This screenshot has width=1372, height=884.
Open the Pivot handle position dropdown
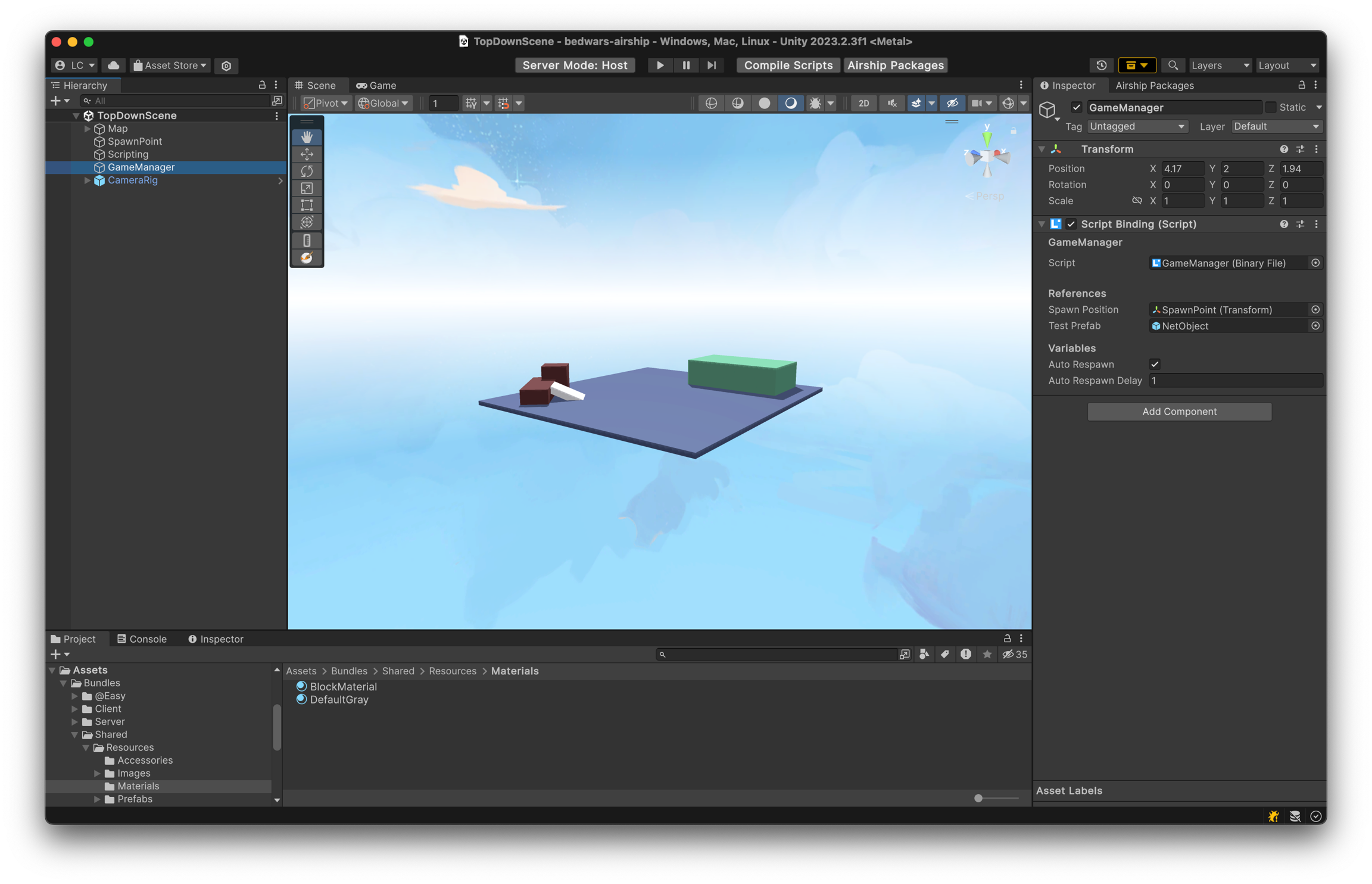(325, 103)
